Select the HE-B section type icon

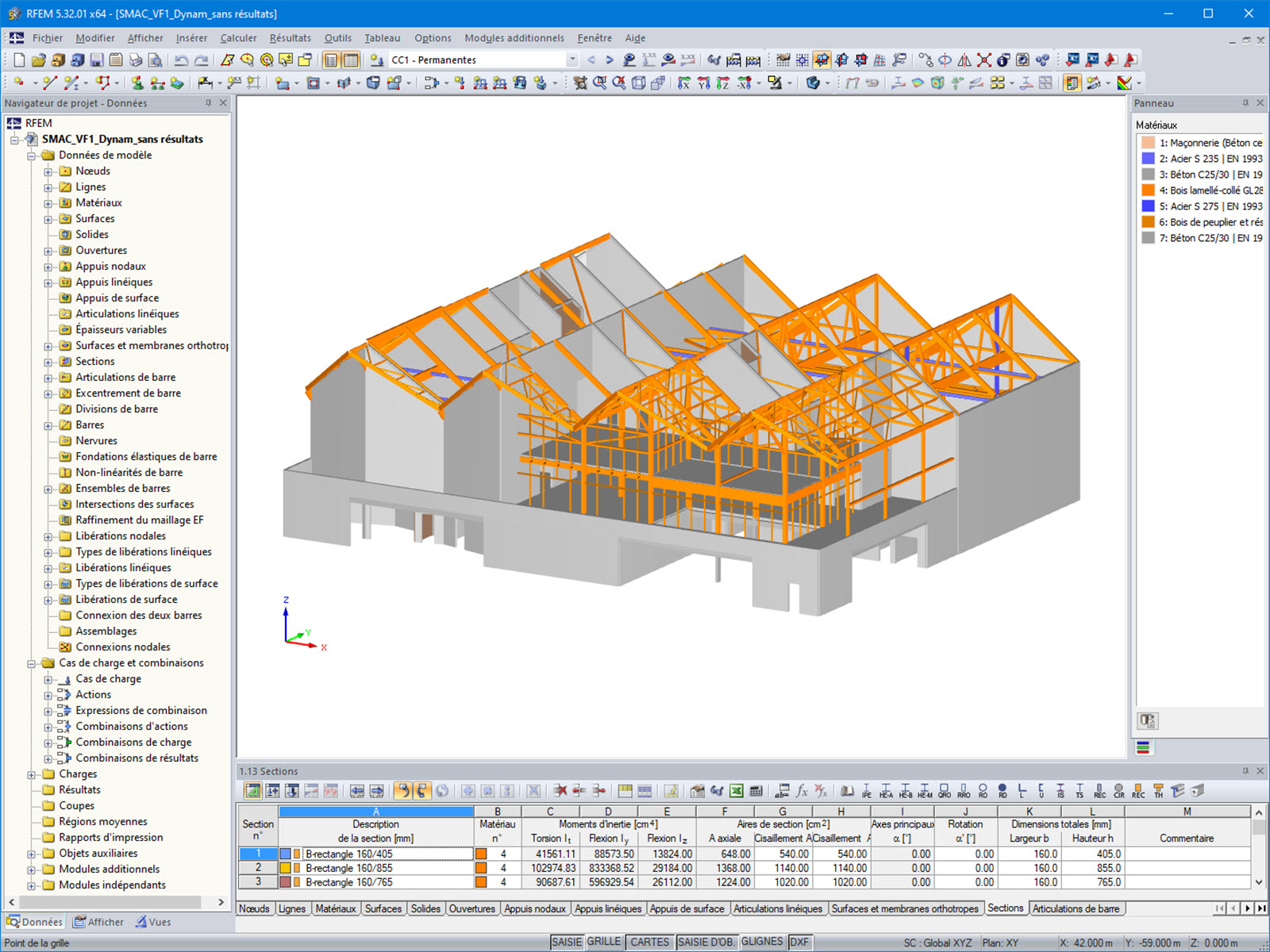905,791
